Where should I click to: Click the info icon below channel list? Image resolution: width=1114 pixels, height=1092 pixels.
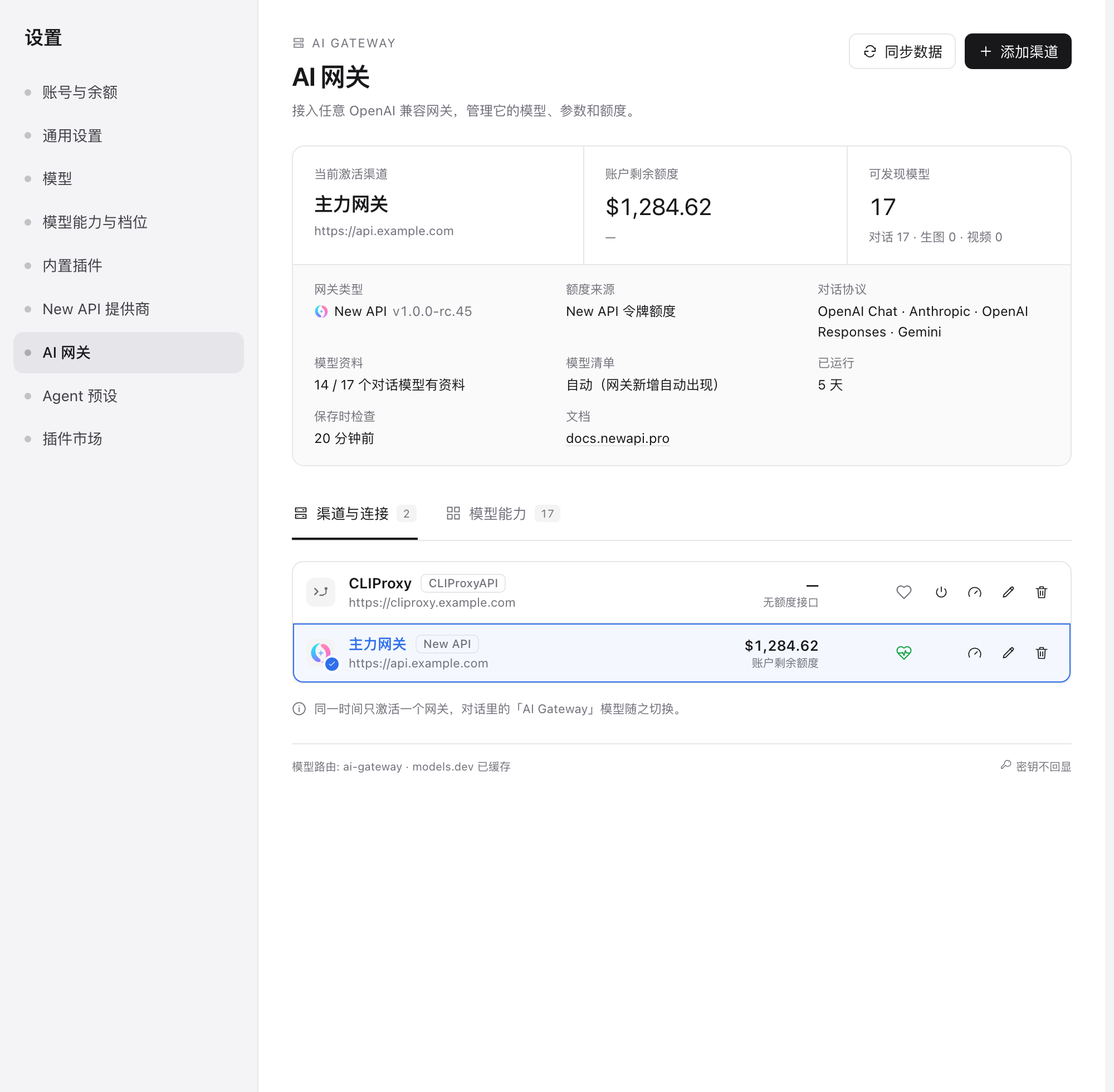point(299,709)
